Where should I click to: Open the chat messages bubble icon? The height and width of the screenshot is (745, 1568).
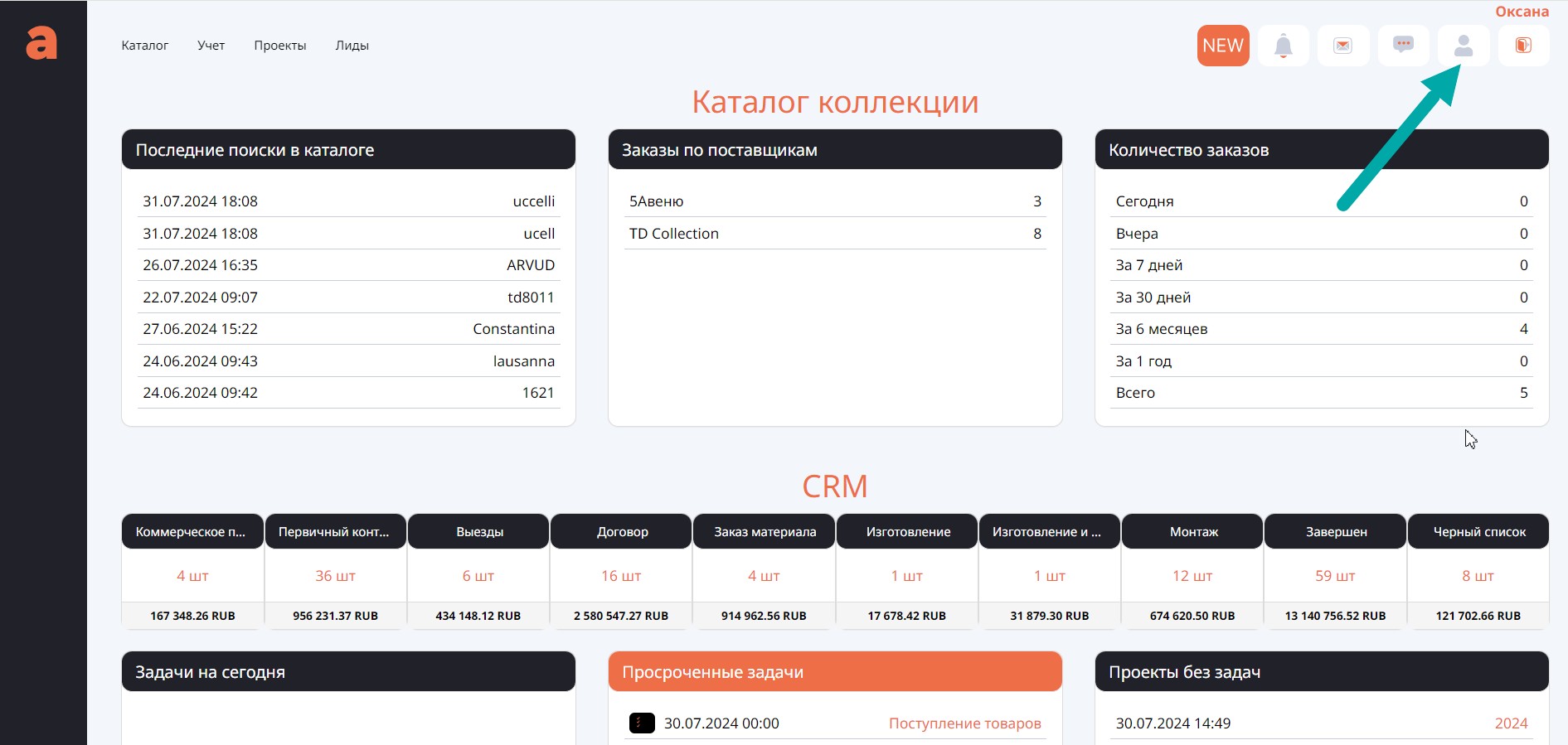pos(1403,45)
